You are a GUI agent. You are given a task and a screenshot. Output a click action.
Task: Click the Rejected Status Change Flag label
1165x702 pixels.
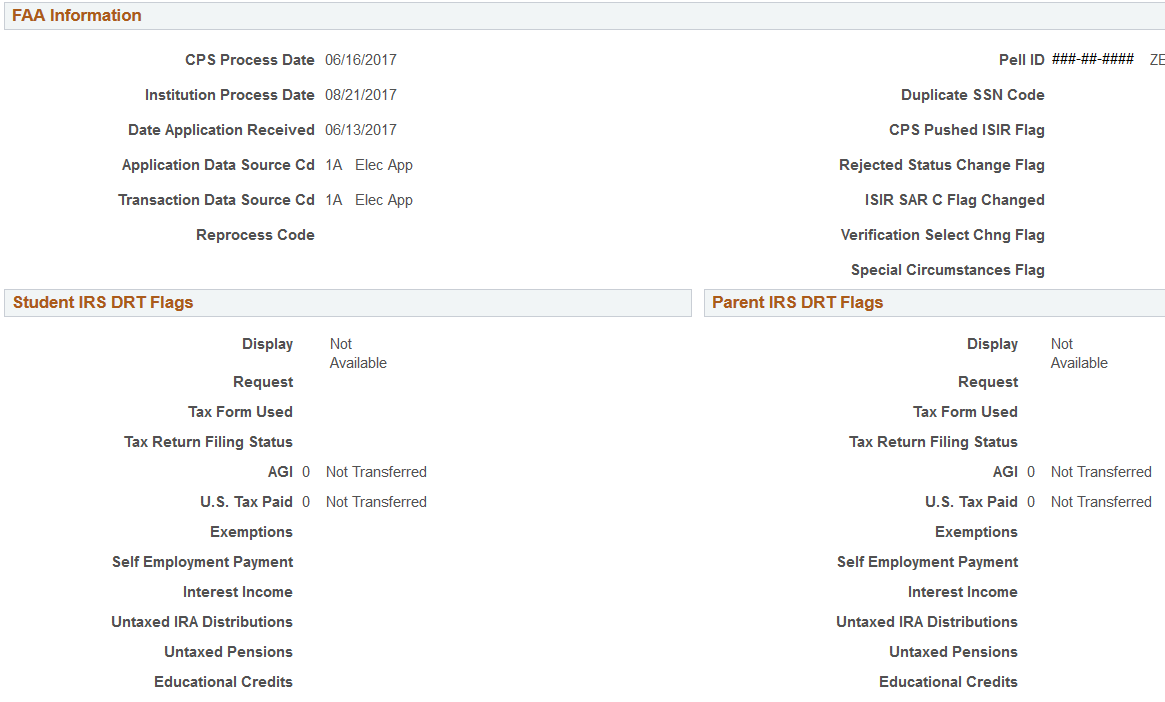click(941, 164)
